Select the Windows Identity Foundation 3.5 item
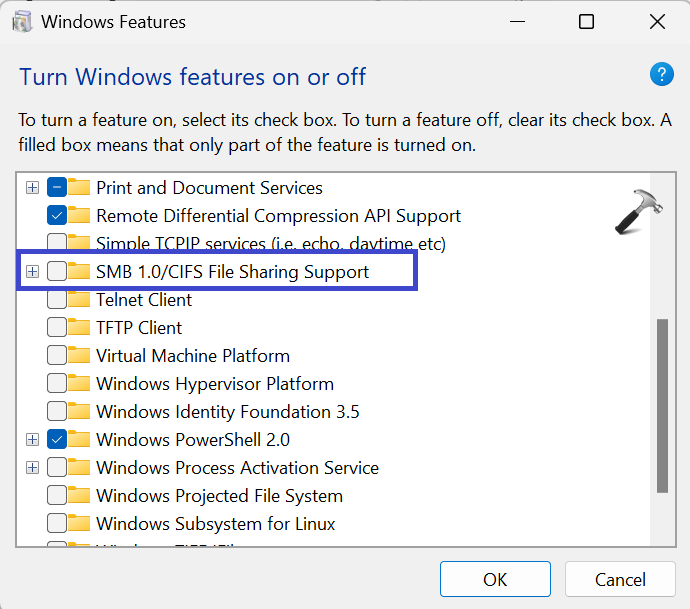690x609 pixels. point(227,412)
